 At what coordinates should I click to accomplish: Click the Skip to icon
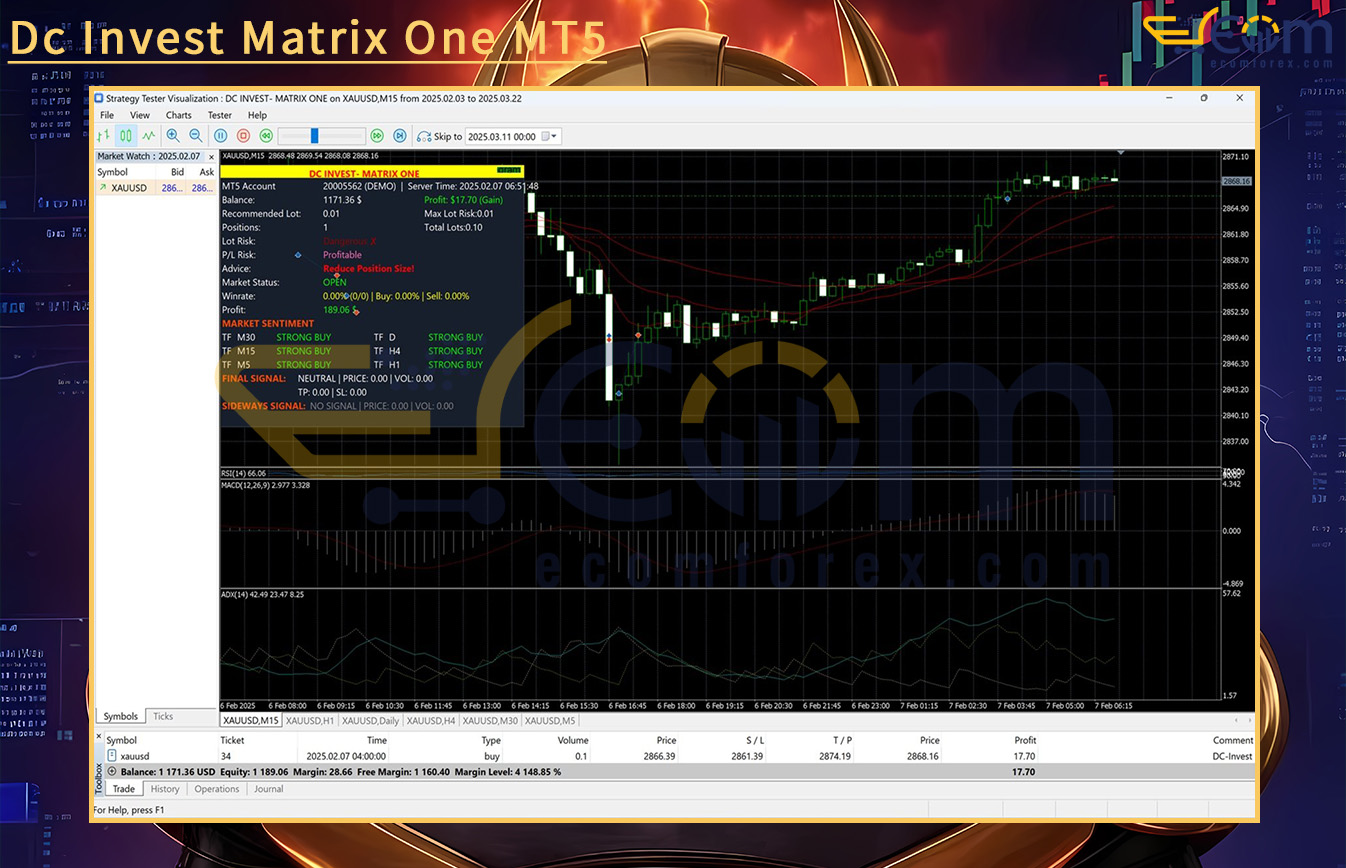(424, 136)
